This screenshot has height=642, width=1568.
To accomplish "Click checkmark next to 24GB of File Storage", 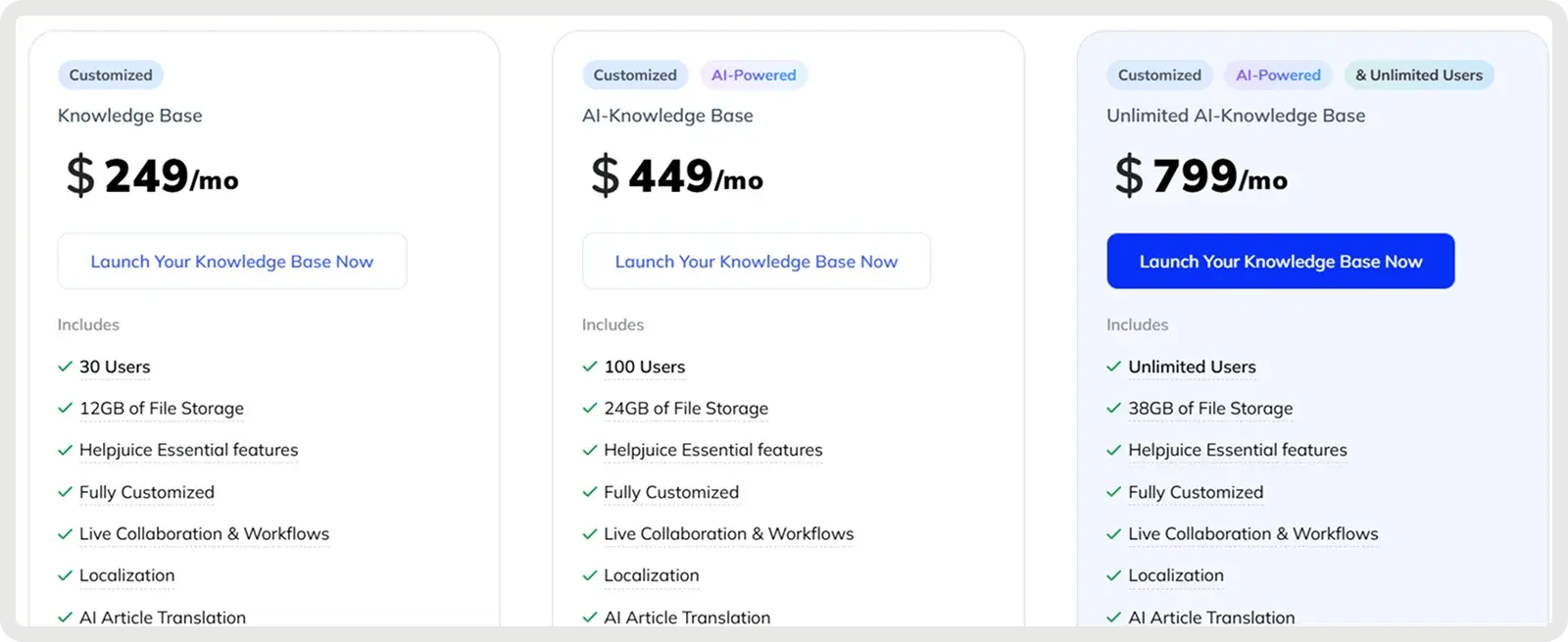I will pos(590,408).
